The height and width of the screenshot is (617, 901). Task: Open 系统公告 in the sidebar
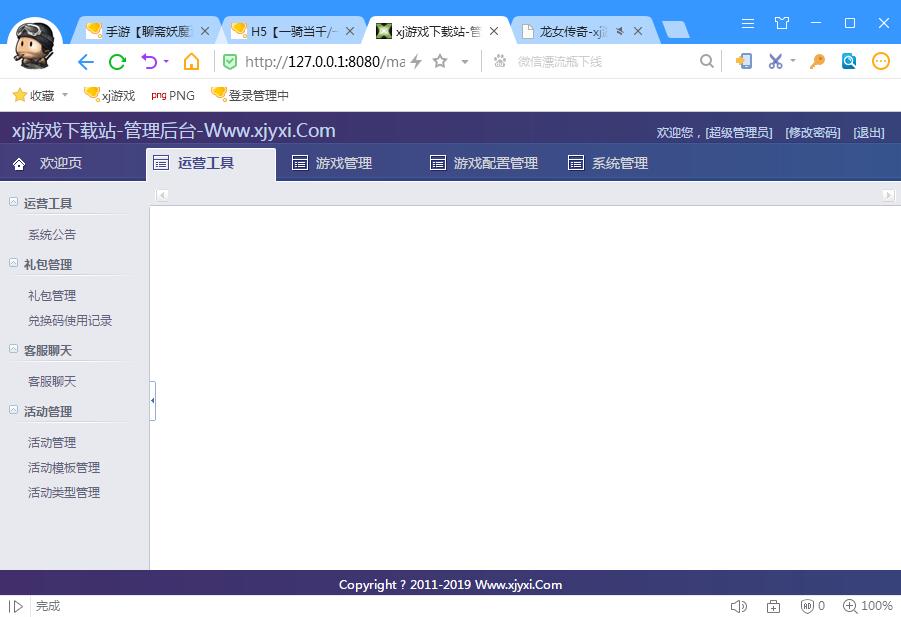click(52, 235)
